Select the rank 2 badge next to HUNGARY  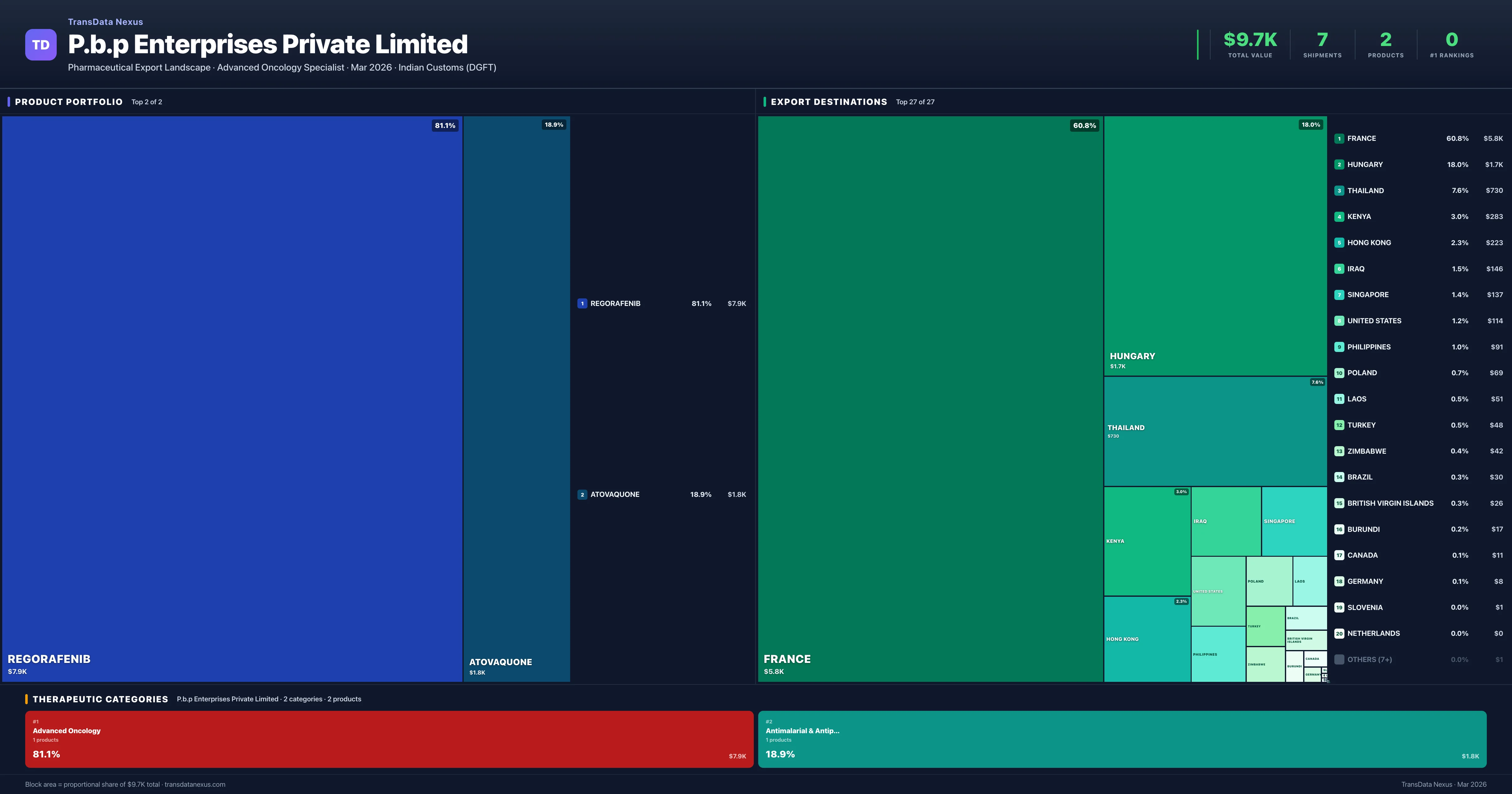click(1339, 164)
